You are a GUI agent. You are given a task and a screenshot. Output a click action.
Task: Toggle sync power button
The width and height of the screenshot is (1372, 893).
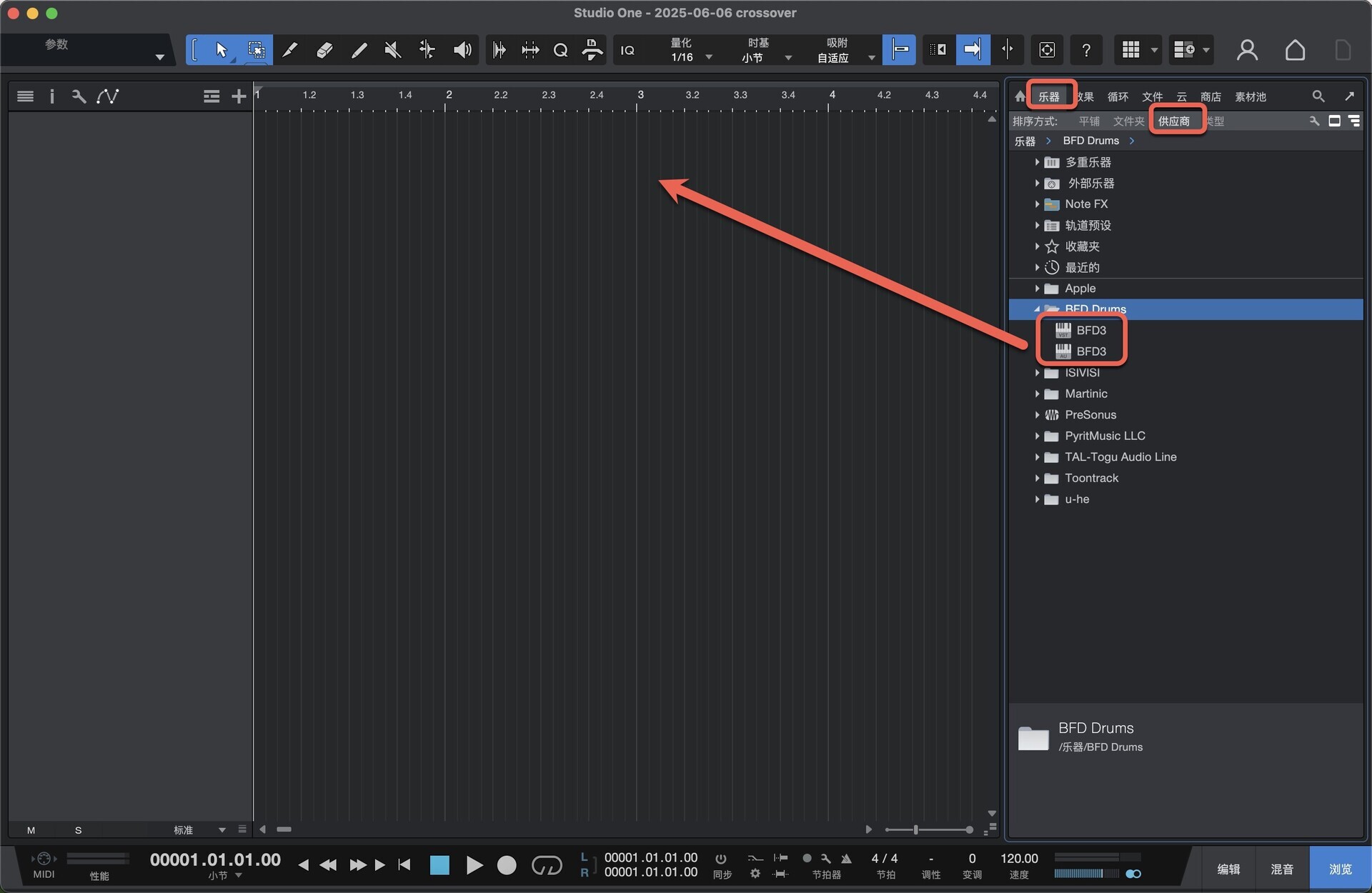pyautogui.click(x=721, y=859)
